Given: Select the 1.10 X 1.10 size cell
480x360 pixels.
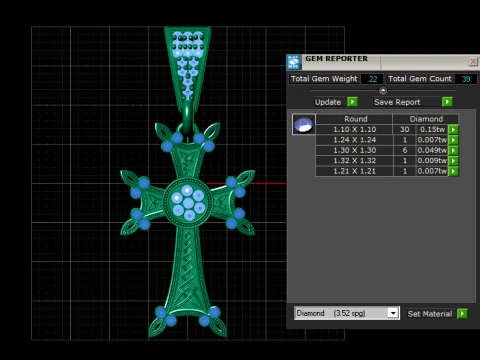Looking at the screenshot, I should [354, 129].
